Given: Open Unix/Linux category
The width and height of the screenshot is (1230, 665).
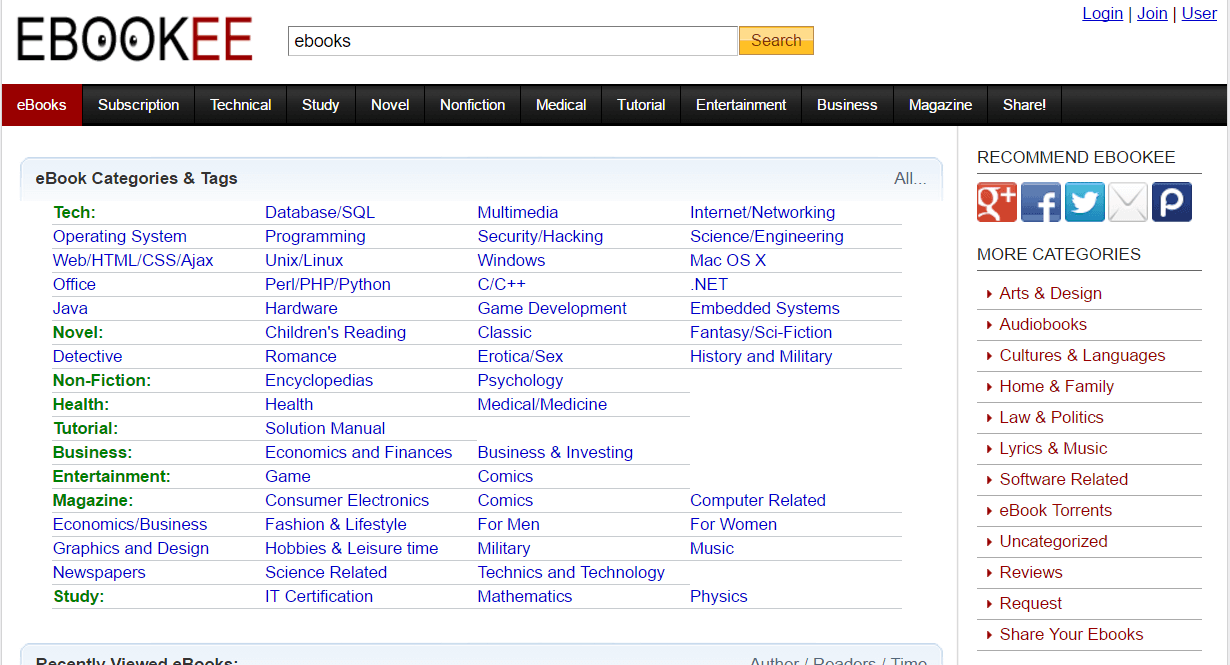Looking at the screenshot, I should click(304, 260).
